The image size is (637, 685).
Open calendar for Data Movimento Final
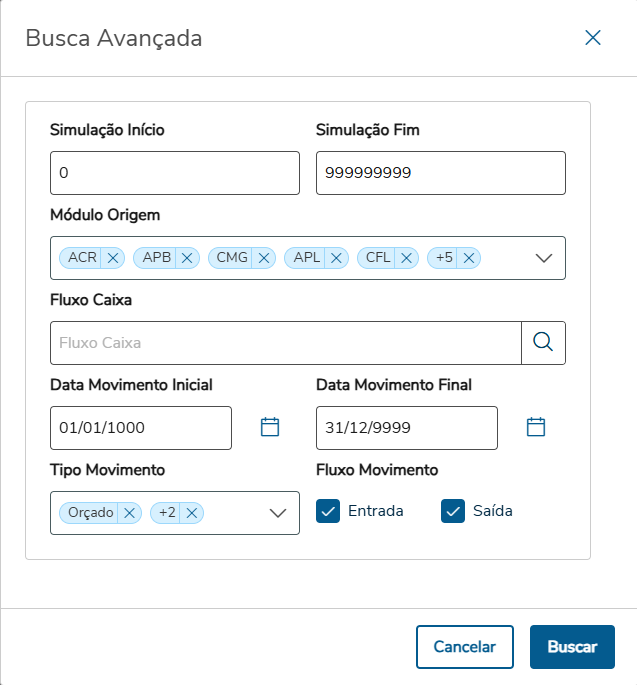pyautogui.click(x=536, y=427)
